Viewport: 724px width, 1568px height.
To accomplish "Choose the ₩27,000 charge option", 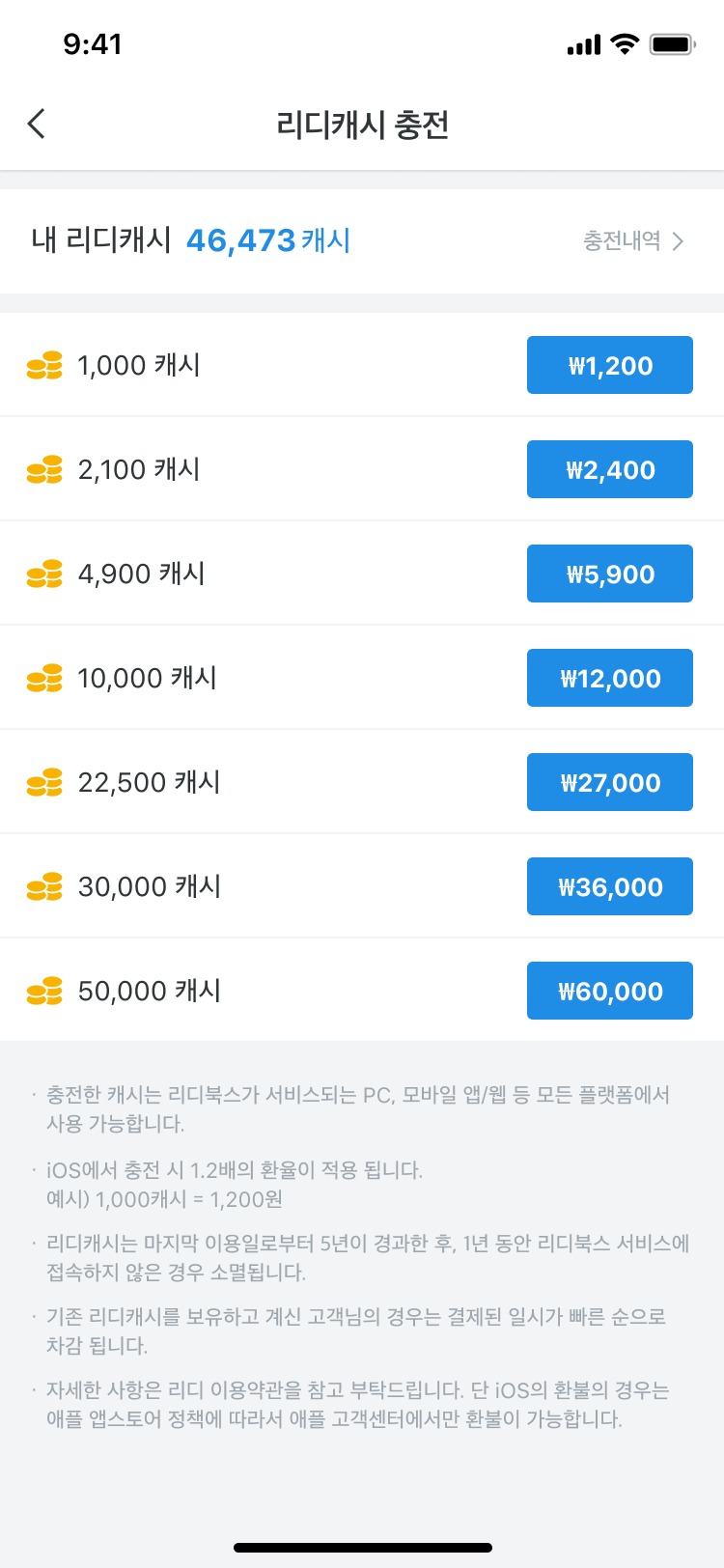I will pos(610,782).
